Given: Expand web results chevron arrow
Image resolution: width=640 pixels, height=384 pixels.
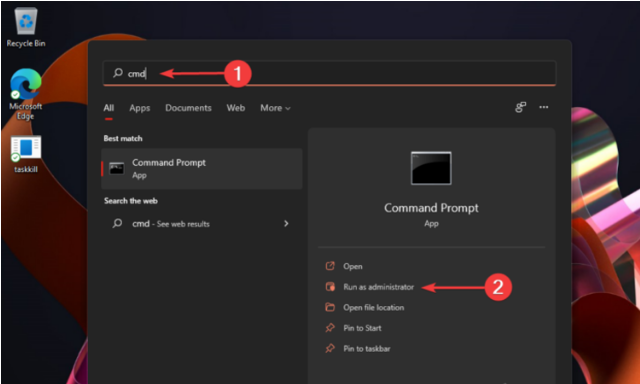Looking at the screenshot, I should (286, 224).
